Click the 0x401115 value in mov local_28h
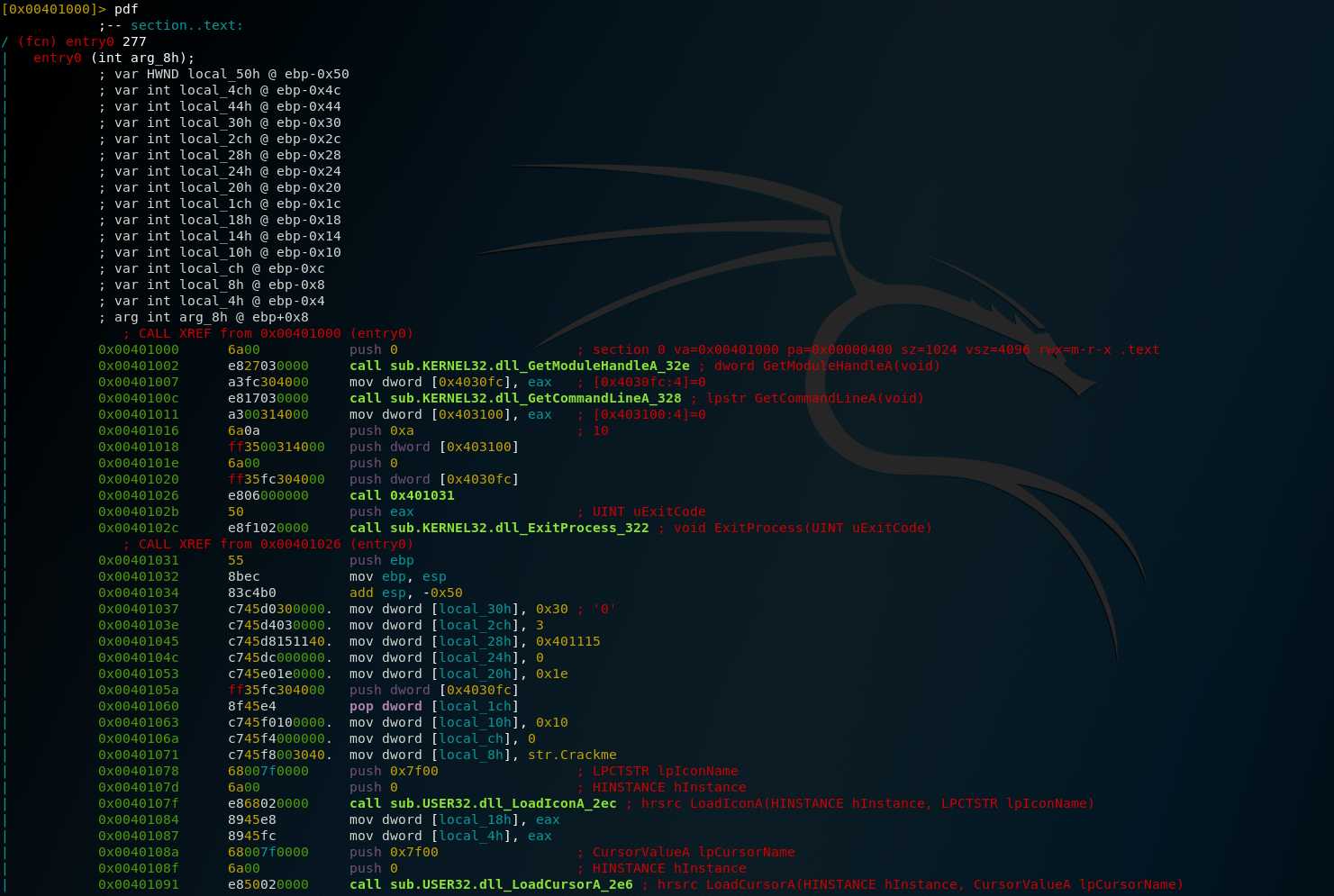Viewport: 1334px width, 896px height. click(567, 641)
